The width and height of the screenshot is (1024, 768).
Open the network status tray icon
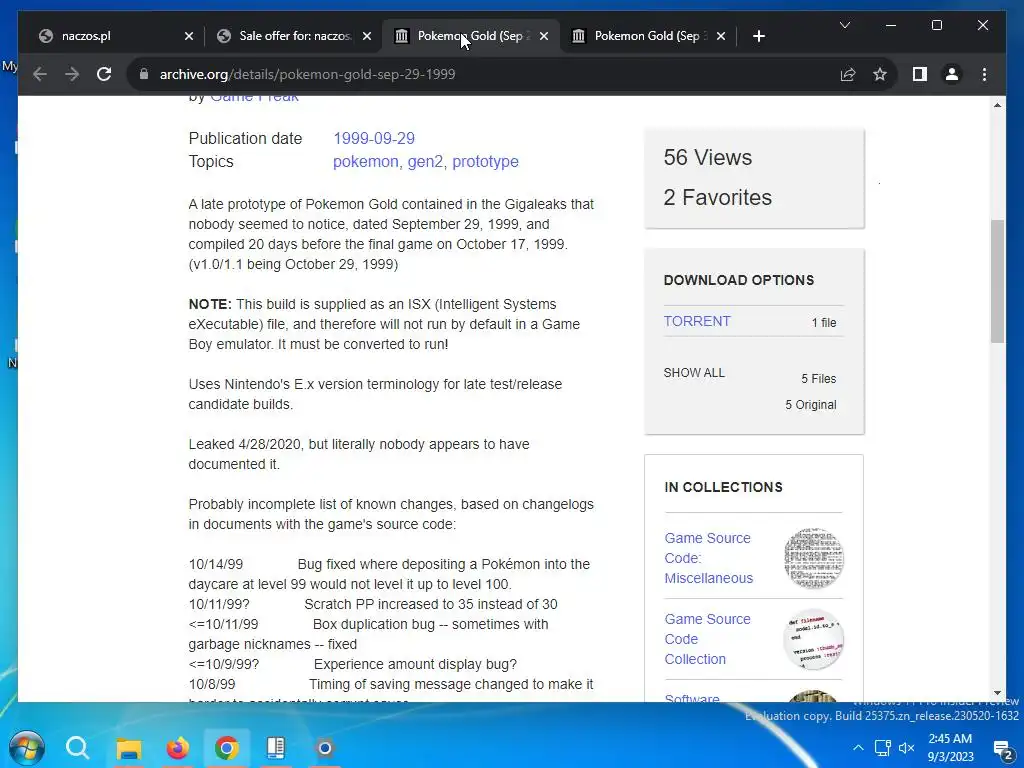point(882,748)
